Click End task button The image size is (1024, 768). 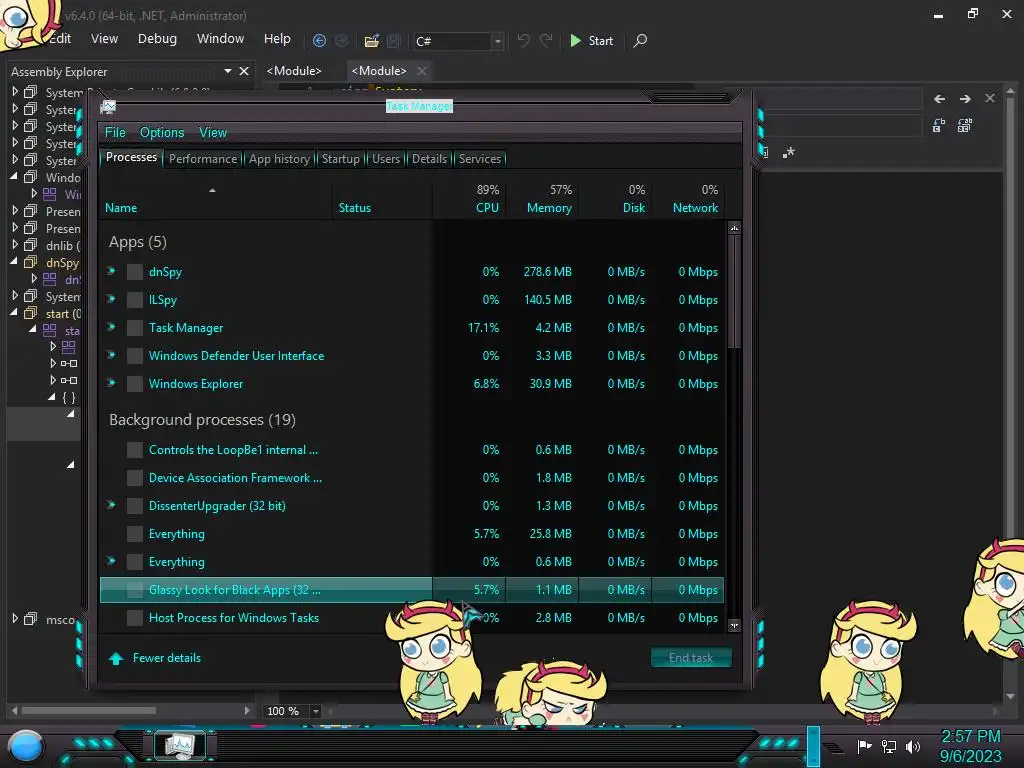coord(691,658)
